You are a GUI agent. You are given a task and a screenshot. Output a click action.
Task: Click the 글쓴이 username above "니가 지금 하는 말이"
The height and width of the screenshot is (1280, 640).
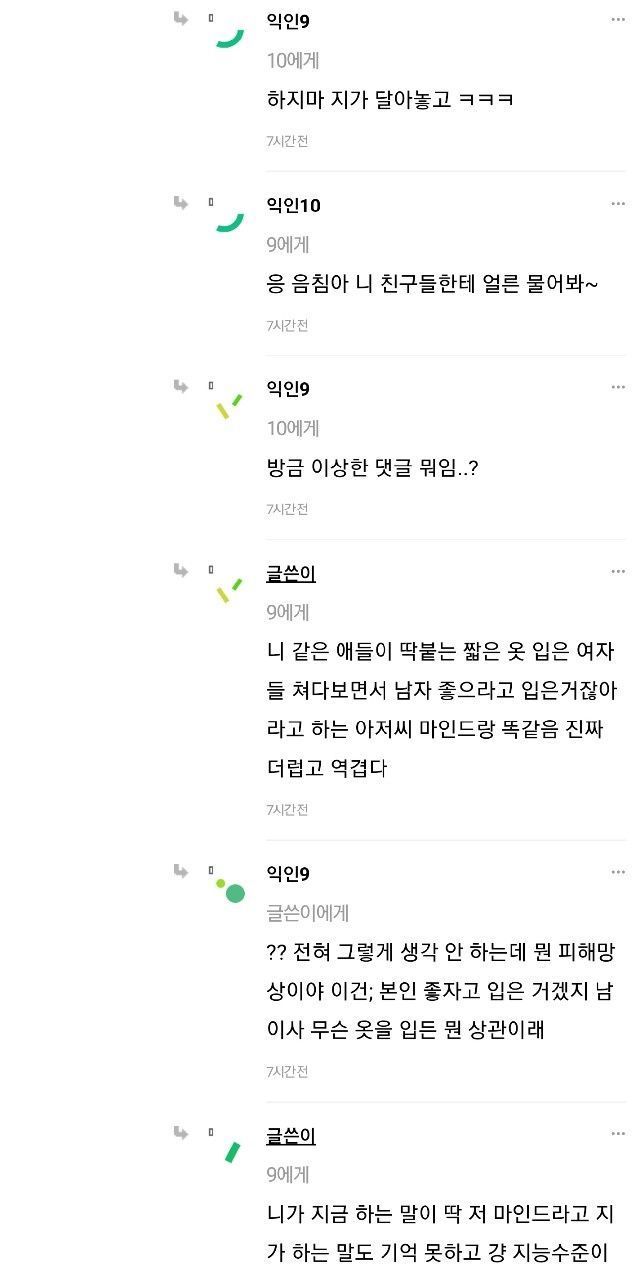coord(291,1135)
